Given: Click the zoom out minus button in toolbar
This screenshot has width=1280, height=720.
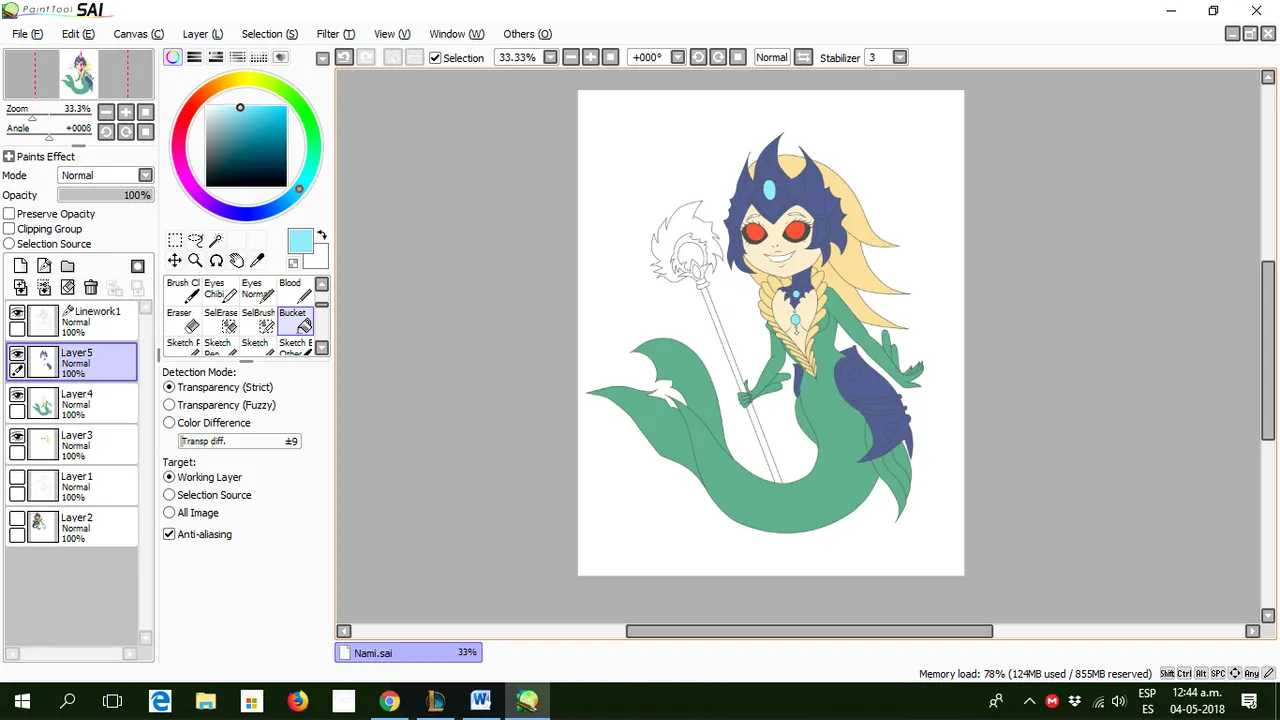Looking at the screenshot, I should click(570, 57).
